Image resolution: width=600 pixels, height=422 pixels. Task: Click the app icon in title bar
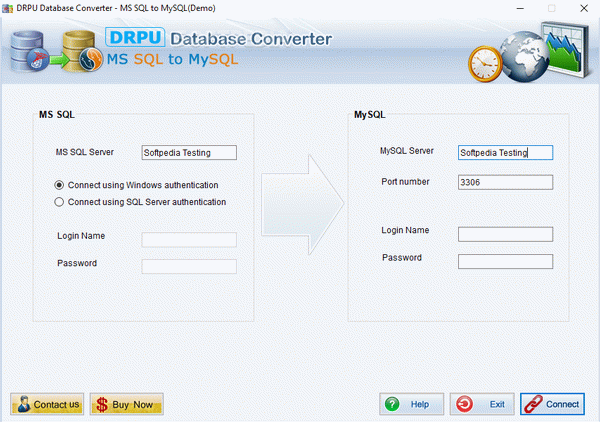pos(7,8)
